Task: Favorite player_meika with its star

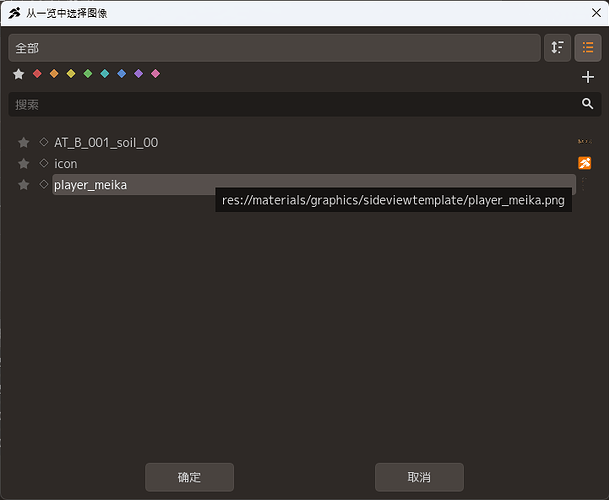Action: point(24,185)
